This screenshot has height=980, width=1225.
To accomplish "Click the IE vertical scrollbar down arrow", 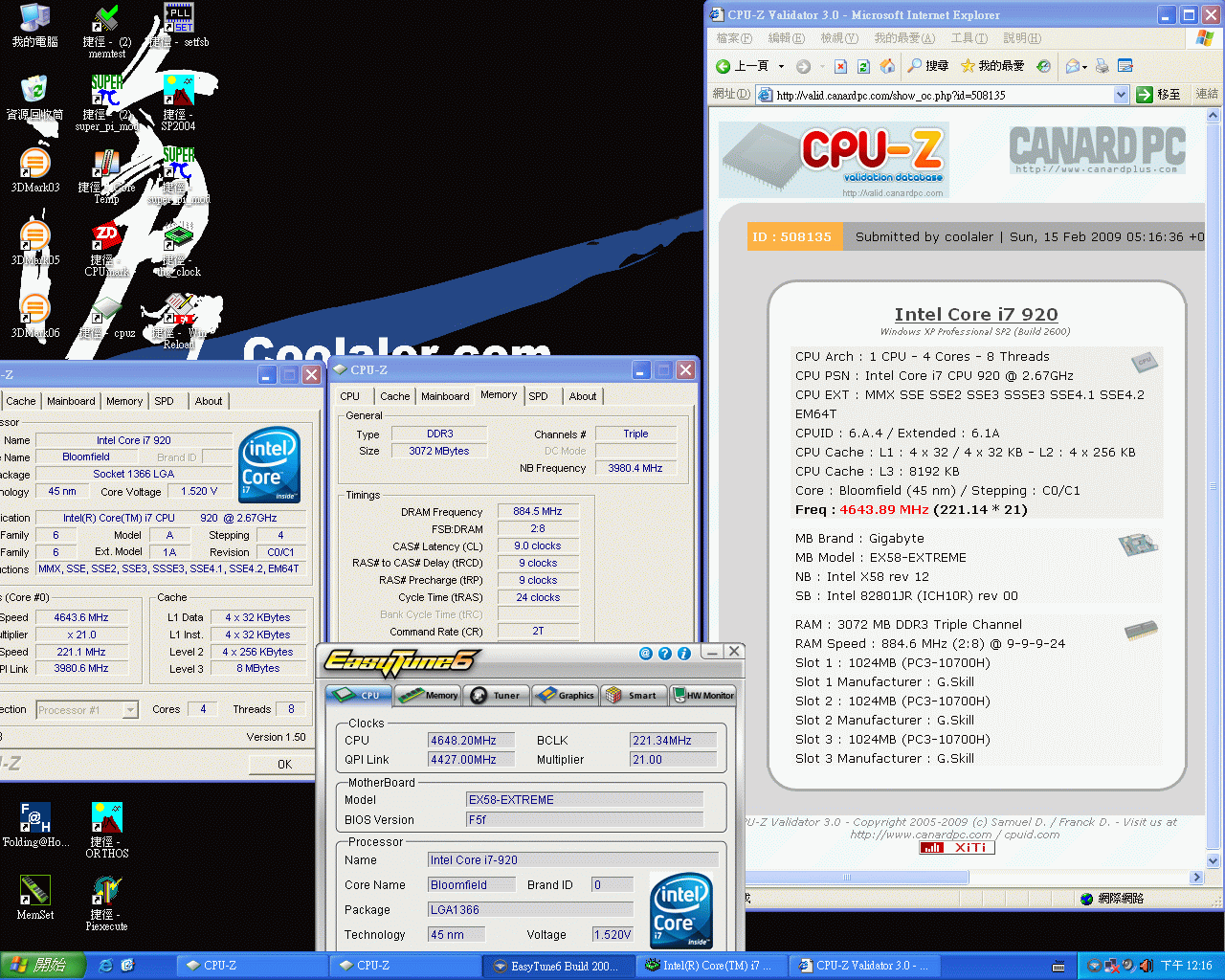I will pyautogui.click(x=1214, y=860).
